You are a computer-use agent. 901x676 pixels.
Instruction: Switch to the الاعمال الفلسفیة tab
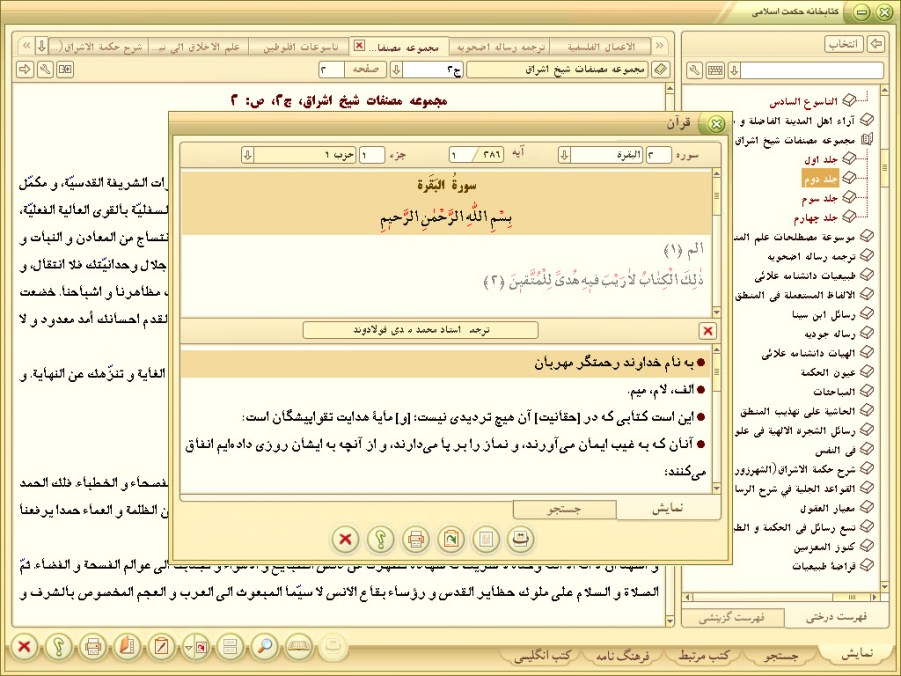pyautogui.click(x=600, y=47)
